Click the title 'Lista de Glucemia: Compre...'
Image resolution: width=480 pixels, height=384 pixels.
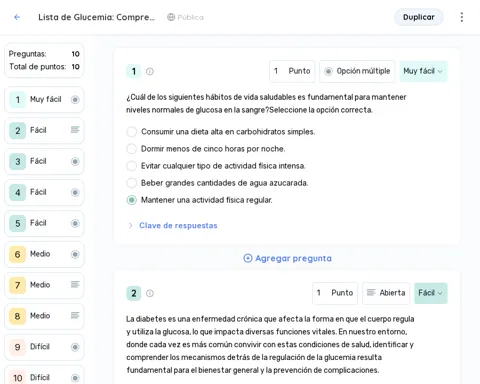[96, 17]
